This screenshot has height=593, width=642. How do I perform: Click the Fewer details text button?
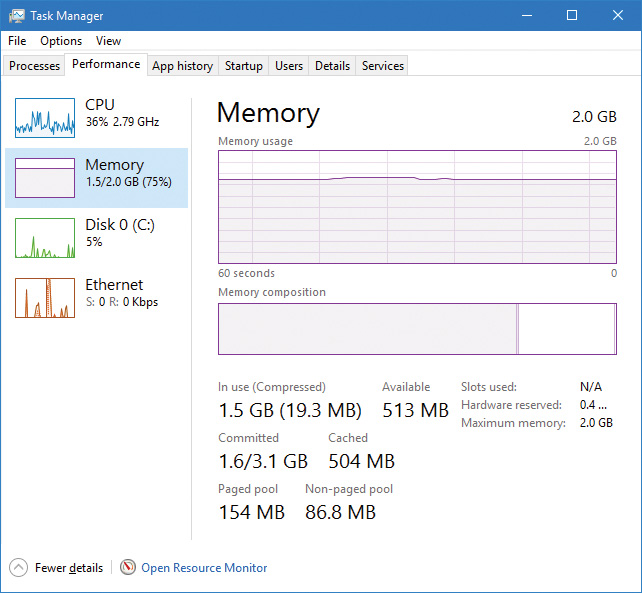(69, 568)
